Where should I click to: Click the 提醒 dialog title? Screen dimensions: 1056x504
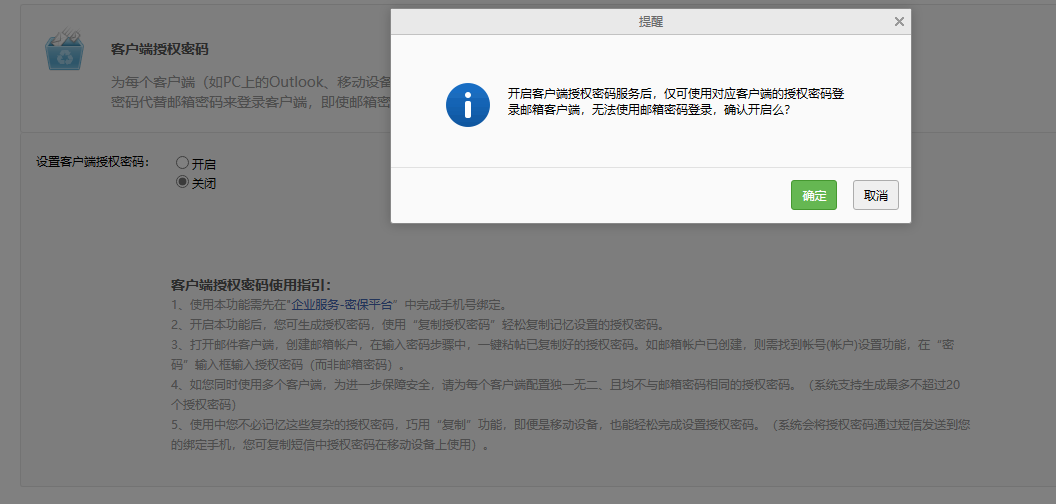click(651, 22)
